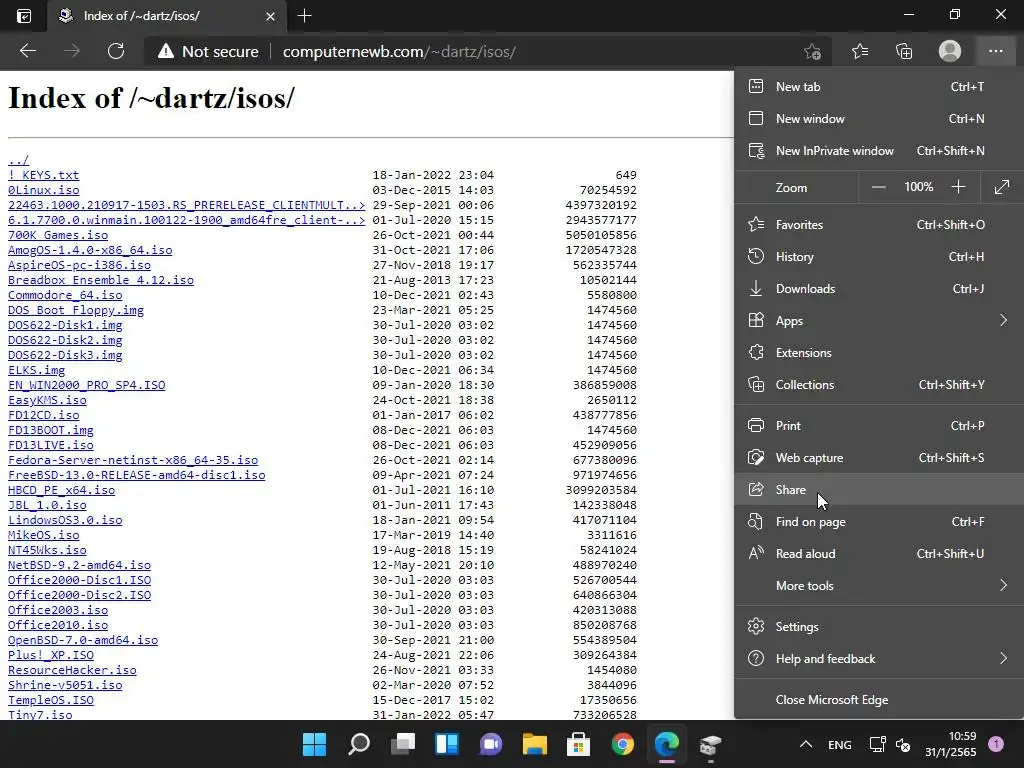The width and height of the screenshot is (1024, 768).
Task: Open Settings from the menu
Action: pyautogui.click(x=879, y=627)
